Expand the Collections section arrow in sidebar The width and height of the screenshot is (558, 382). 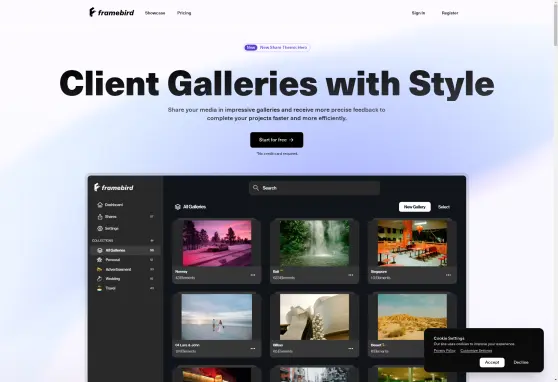152,241
